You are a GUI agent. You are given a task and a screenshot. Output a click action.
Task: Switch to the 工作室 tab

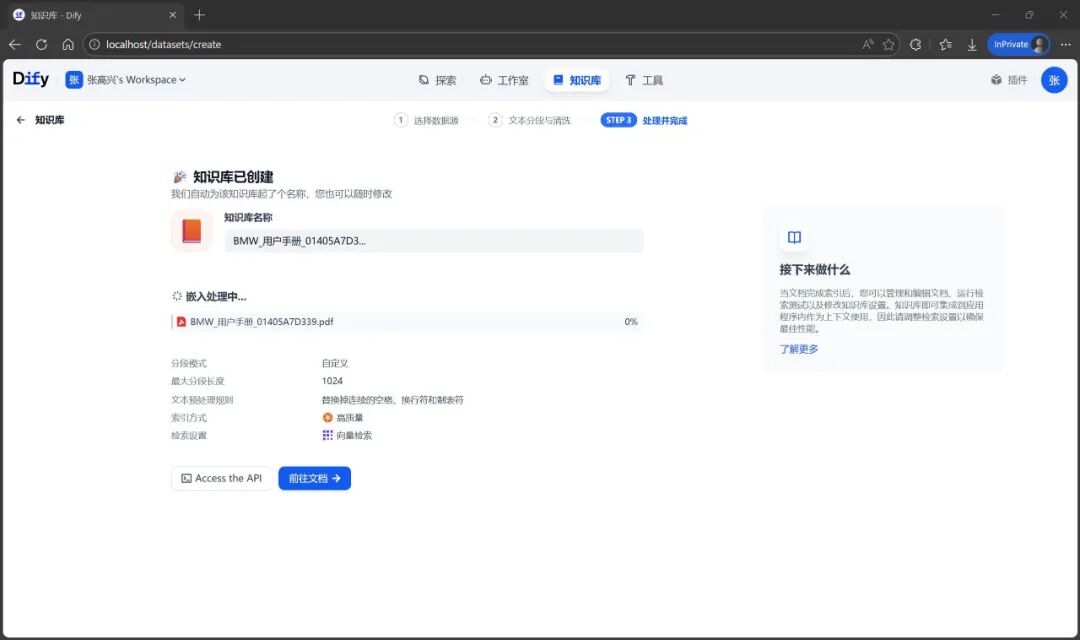click(x=504, y=80)
